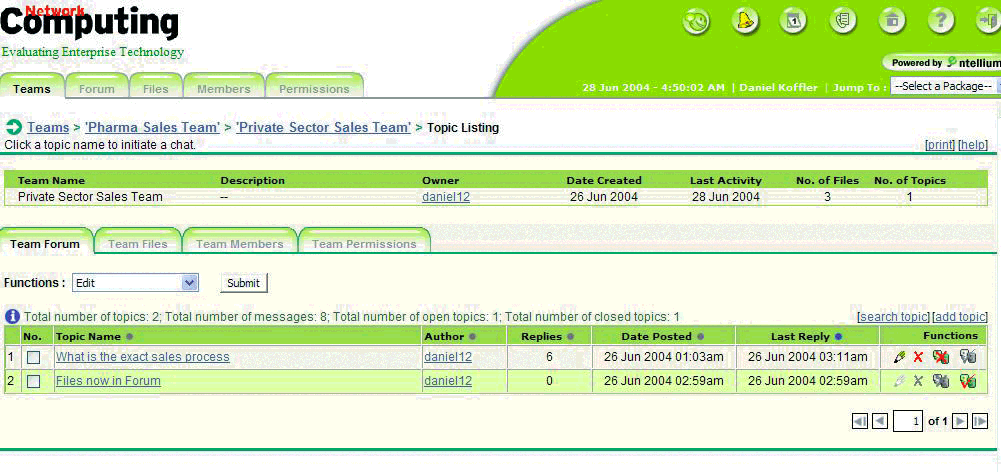Image resolution: width=1001 pixels, height=472 pixels.
Task: Check the box for topic 1
Action: coord(34,357)
